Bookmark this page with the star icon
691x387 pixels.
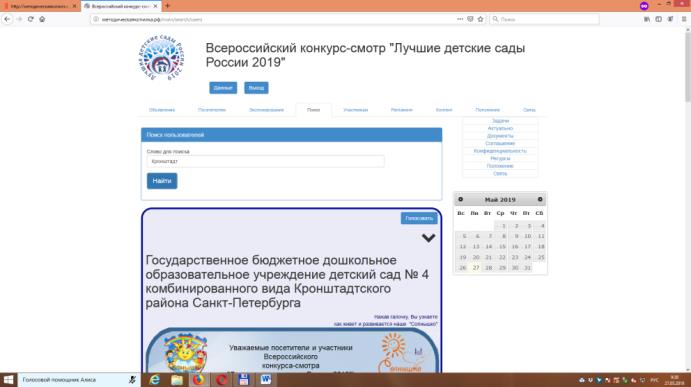(x=480, y=19)
